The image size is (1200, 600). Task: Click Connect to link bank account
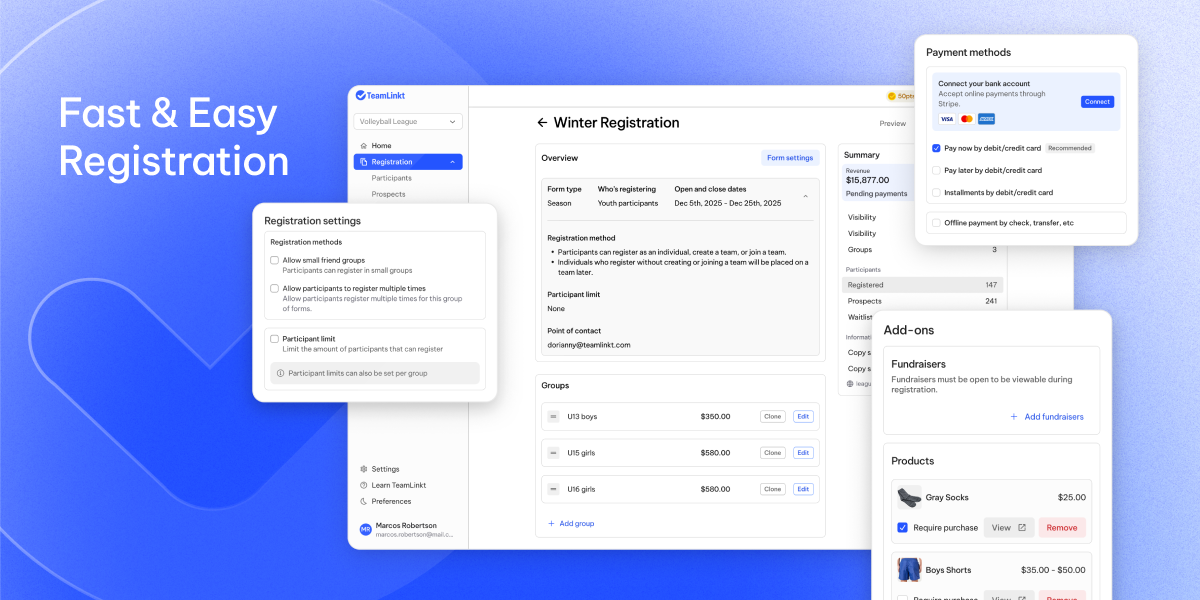1097,102
